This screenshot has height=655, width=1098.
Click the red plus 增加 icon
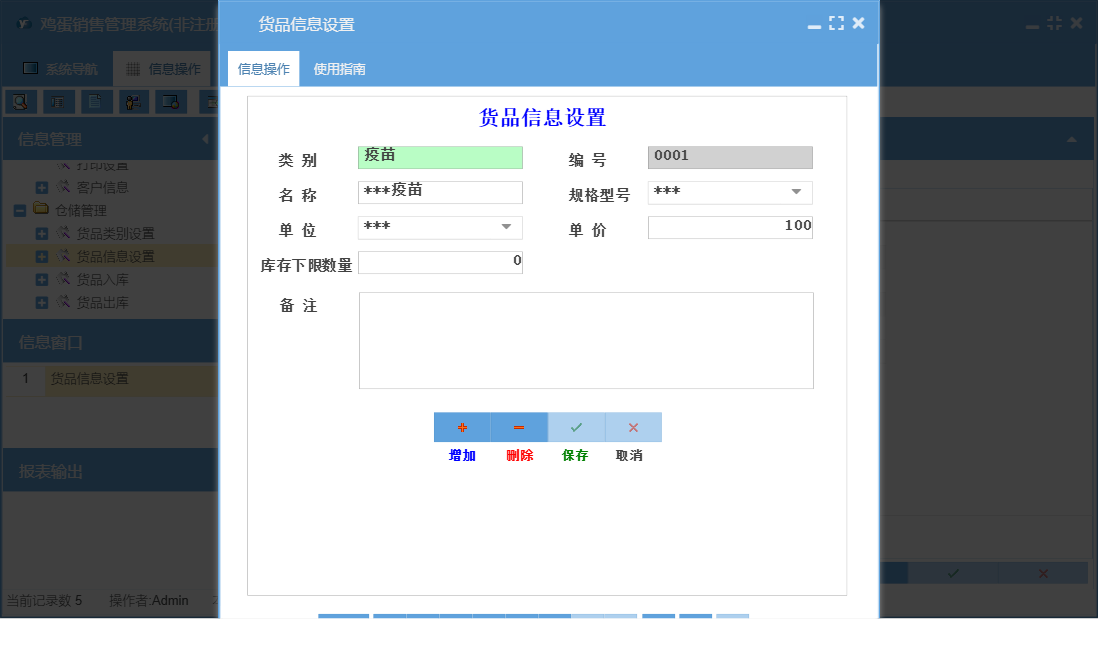(461, 427)
